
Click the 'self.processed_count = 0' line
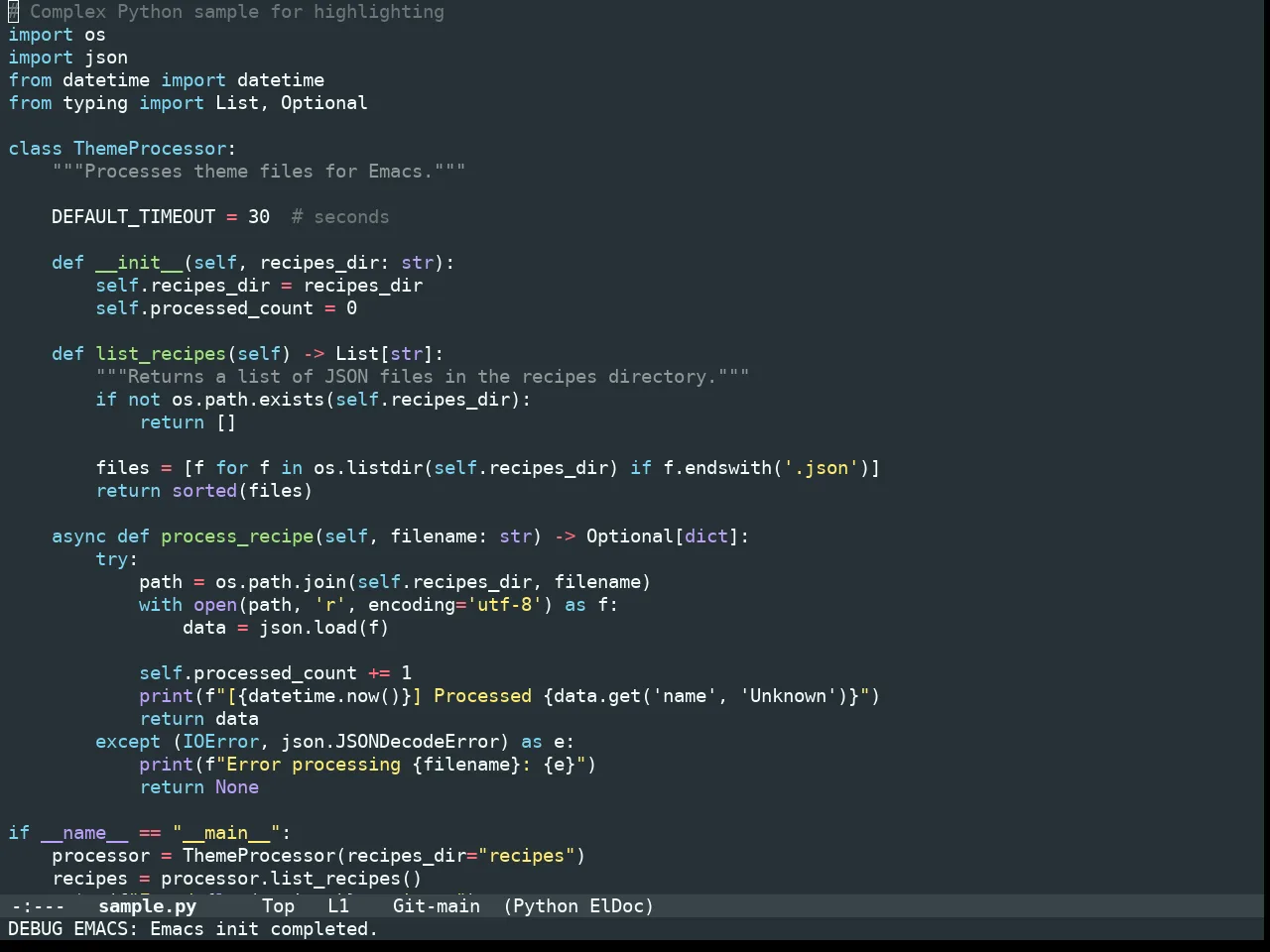226,308
